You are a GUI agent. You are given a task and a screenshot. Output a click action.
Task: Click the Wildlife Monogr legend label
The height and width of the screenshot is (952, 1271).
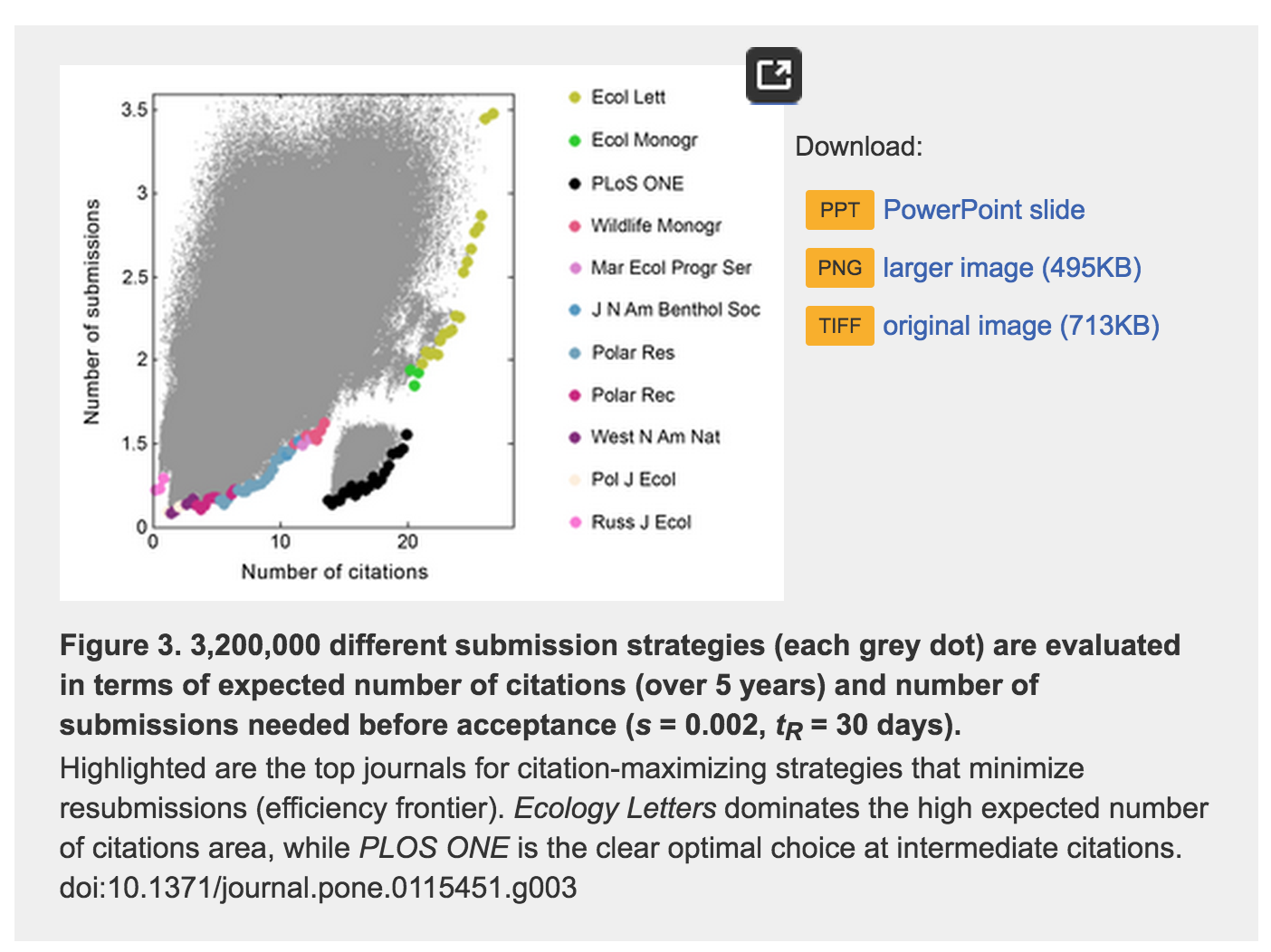click(655, 225)
